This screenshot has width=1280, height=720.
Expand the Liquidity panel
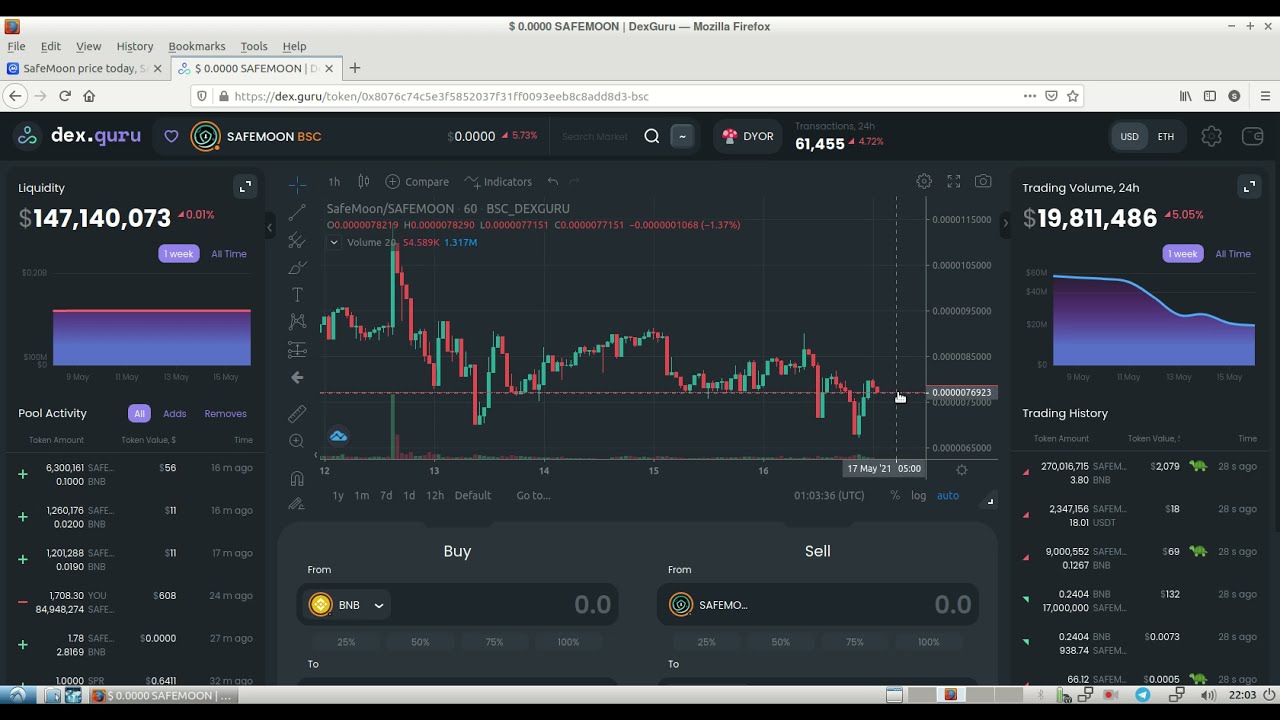(x=245, y=187)
